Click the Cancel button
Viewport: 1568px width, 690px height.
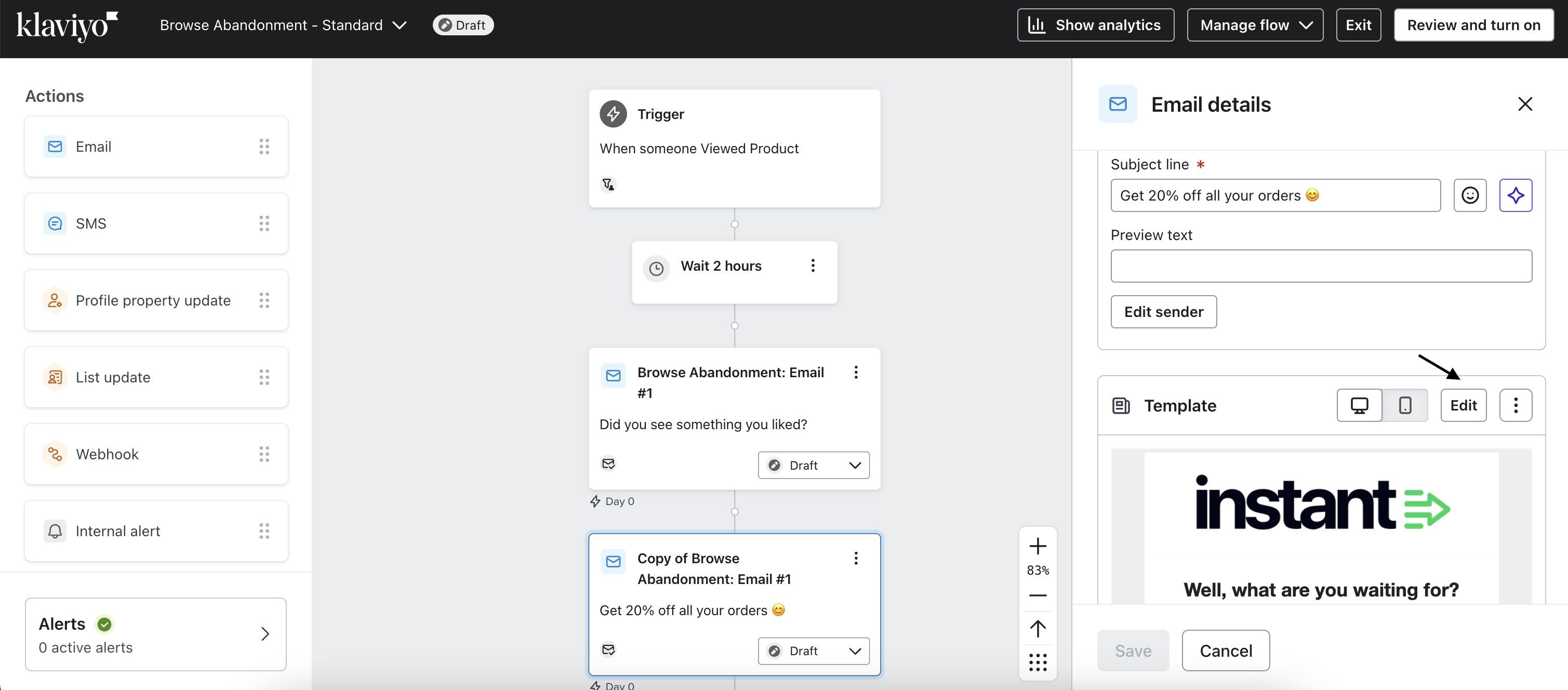coord(1225,651)
